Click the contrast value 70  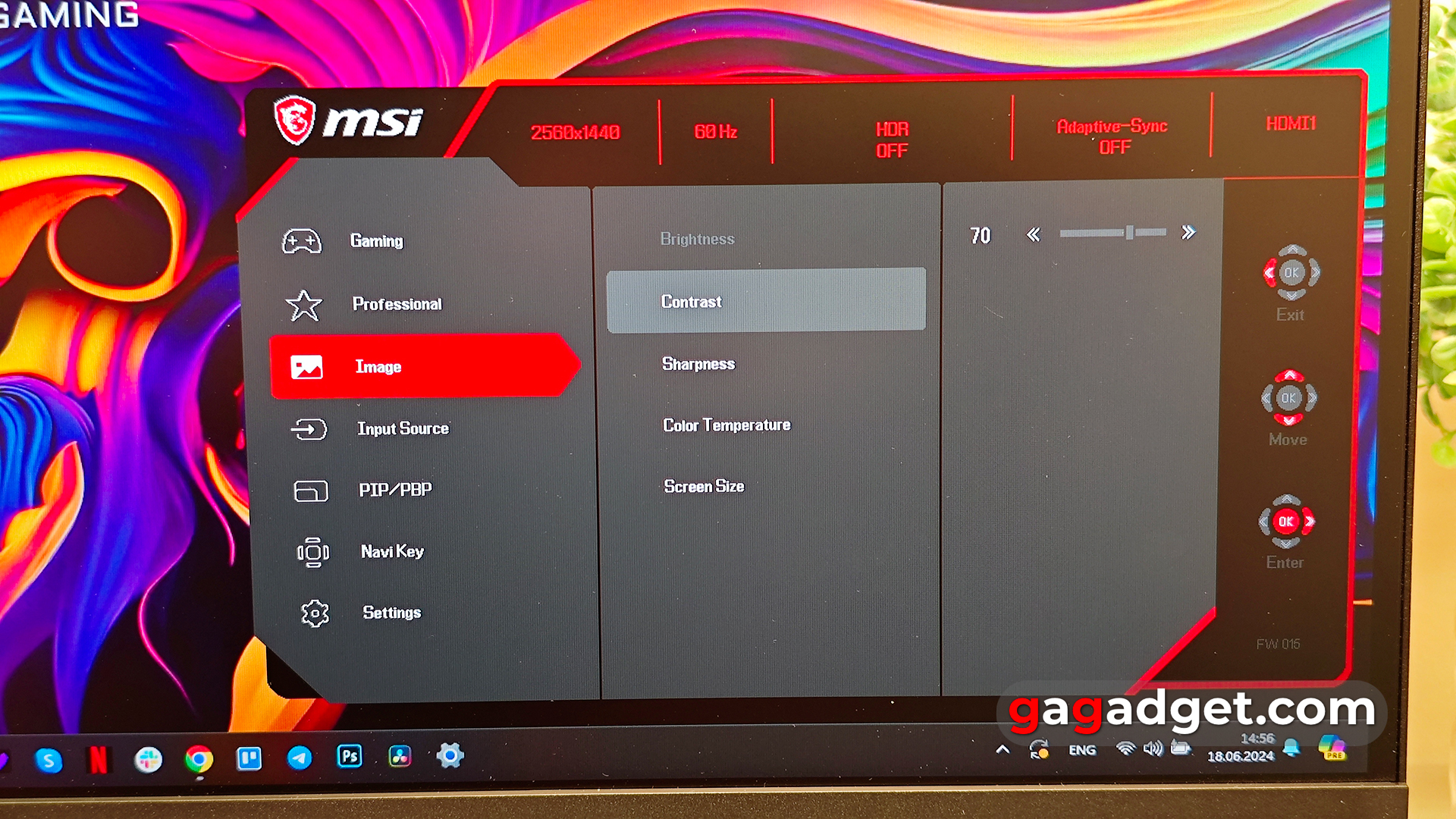981,236
